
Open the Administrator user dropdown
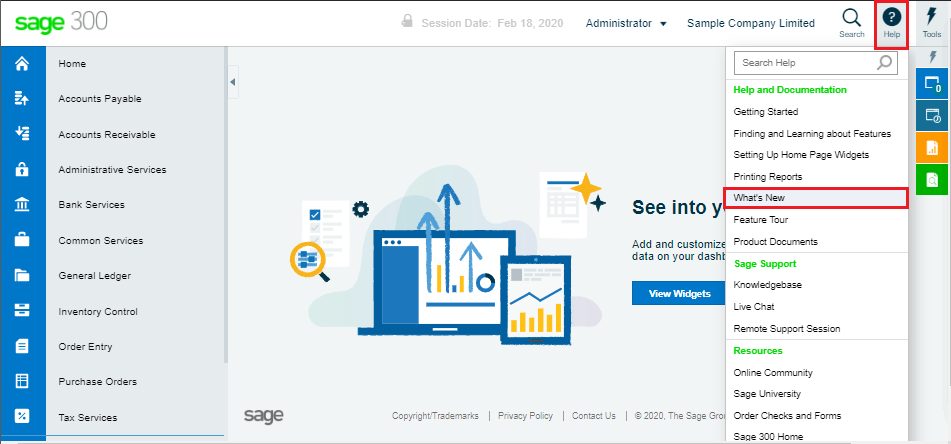click(x=627, y=23)
